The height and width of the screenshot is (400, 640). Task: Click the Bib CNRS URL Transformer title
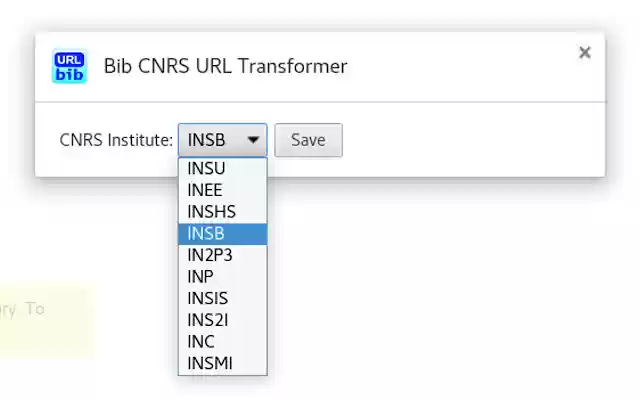click(225, 66)
